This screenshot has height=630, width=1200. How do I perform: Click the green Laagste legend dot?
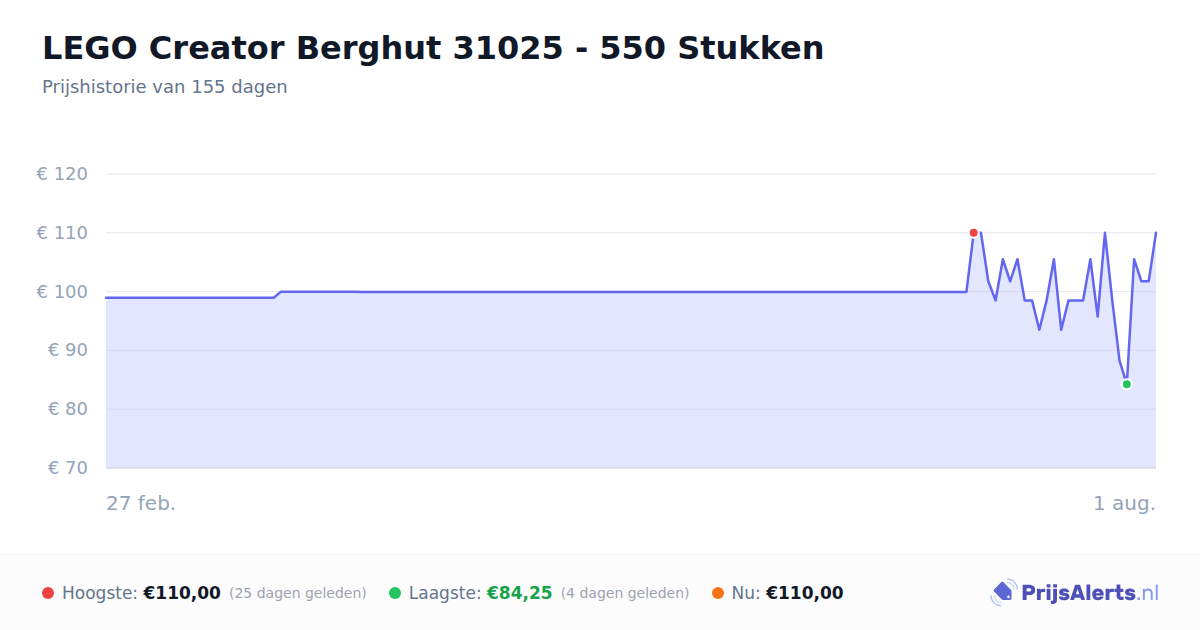(x=395, y=593)
